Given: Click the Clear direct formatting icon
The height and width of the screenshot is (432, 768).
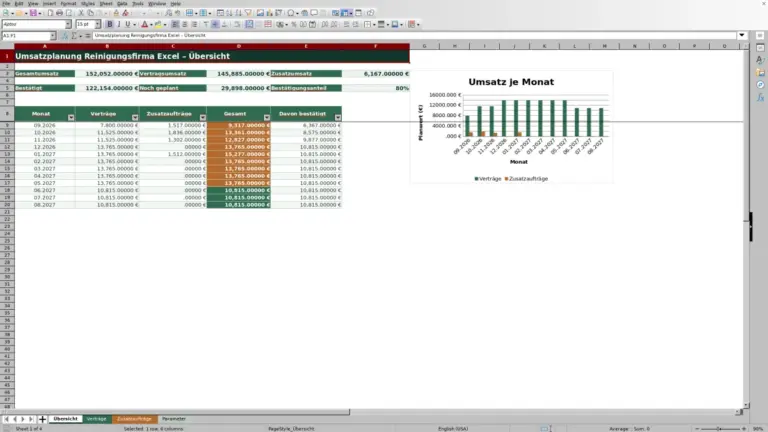Looking at the screenshot, I should pyautogui.click(x=125, y=13).
